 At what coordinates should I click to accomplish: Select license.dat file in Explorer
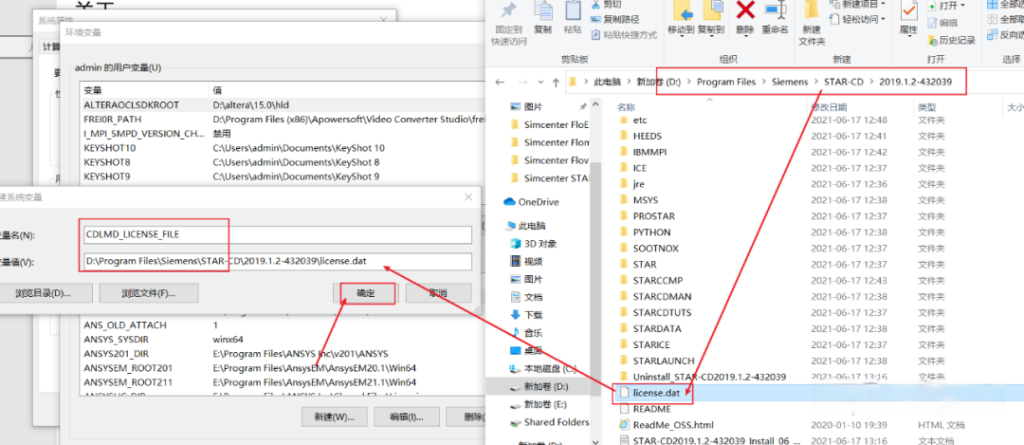click(656, 393)
